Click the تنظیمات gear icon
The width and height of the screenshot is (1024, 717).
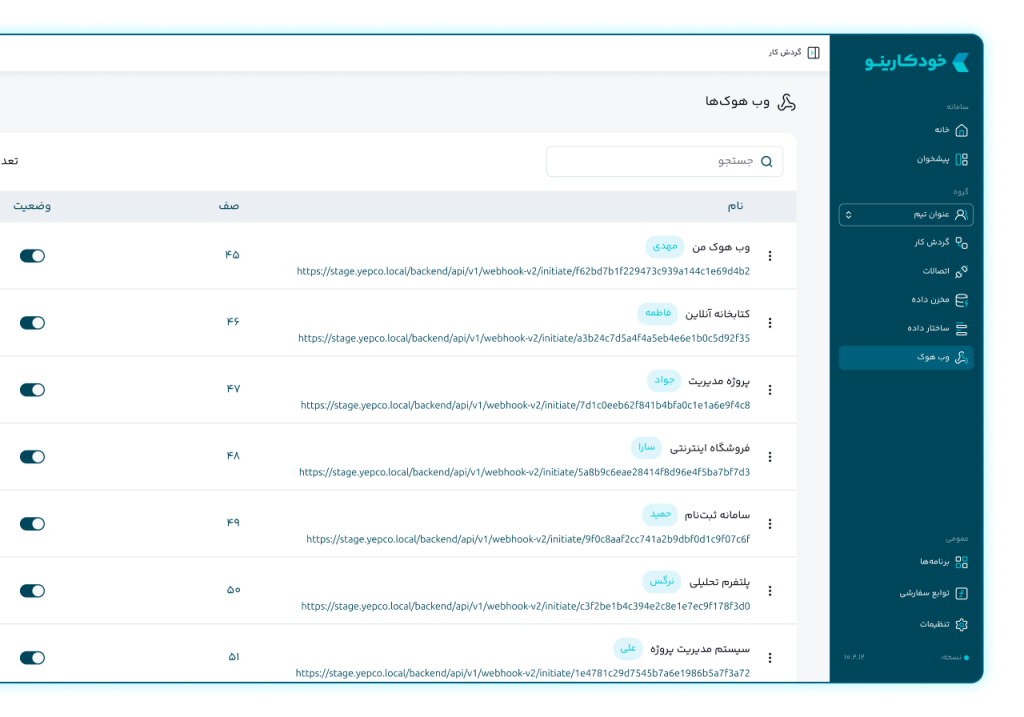961,625
